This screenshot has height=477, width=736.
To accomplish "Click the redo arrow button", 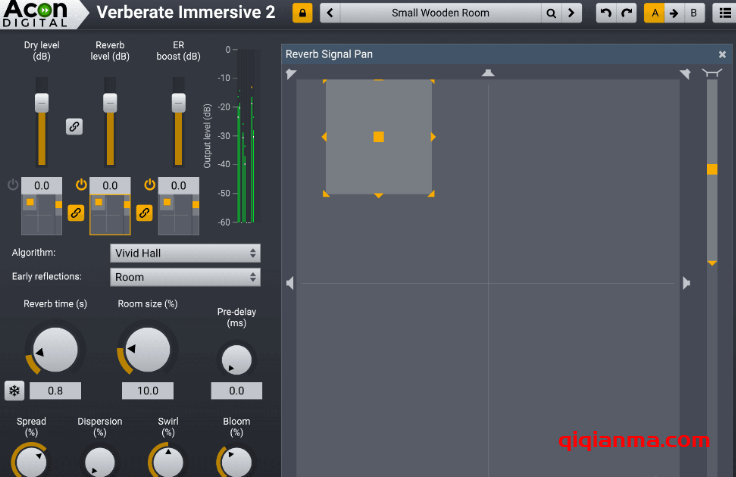I will tap(627, 14).
